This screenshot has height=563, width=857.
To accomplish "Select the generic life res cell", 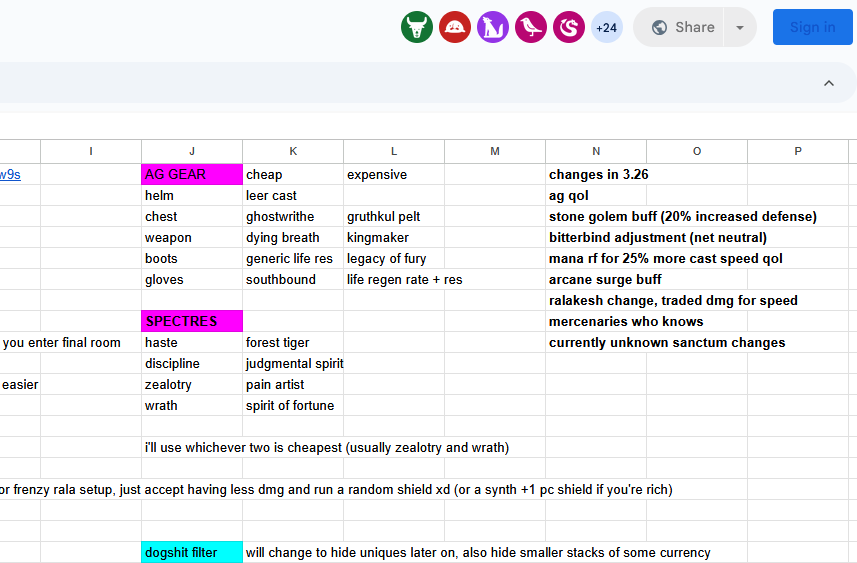I will (x=293, y=259).
